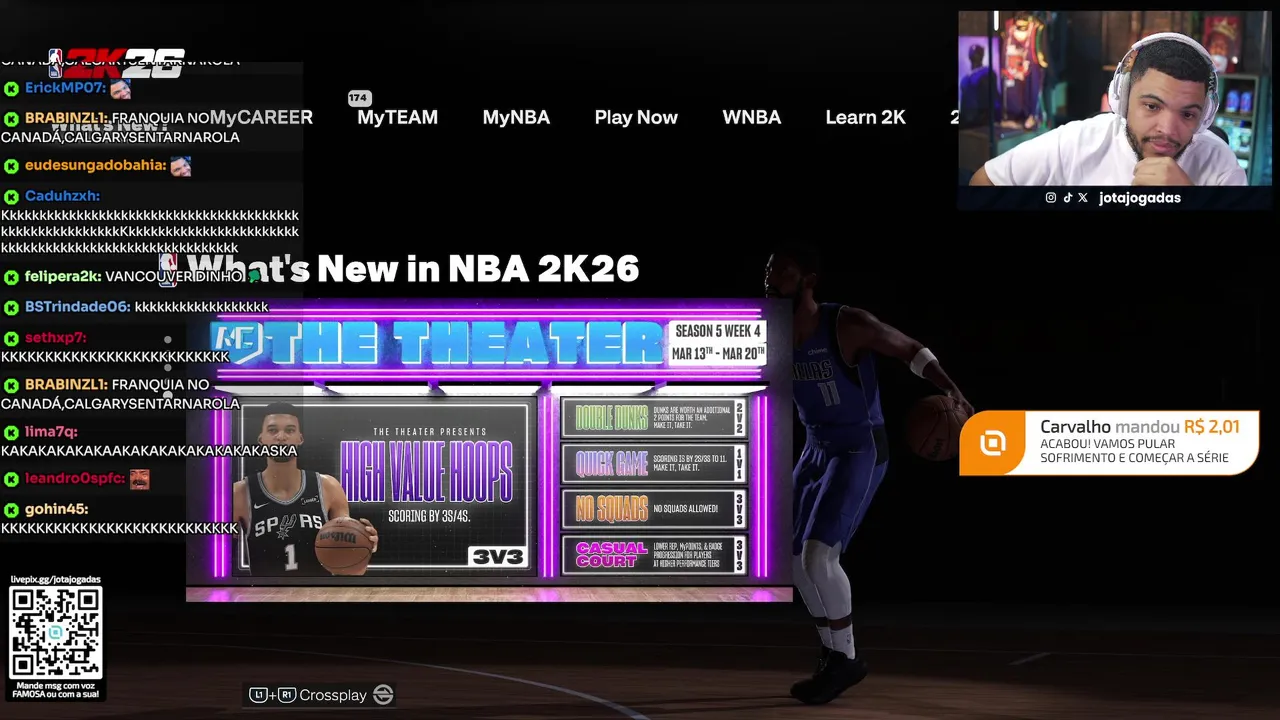Click the Kick badge beside leandro0spfc

(x=11, y=479)
